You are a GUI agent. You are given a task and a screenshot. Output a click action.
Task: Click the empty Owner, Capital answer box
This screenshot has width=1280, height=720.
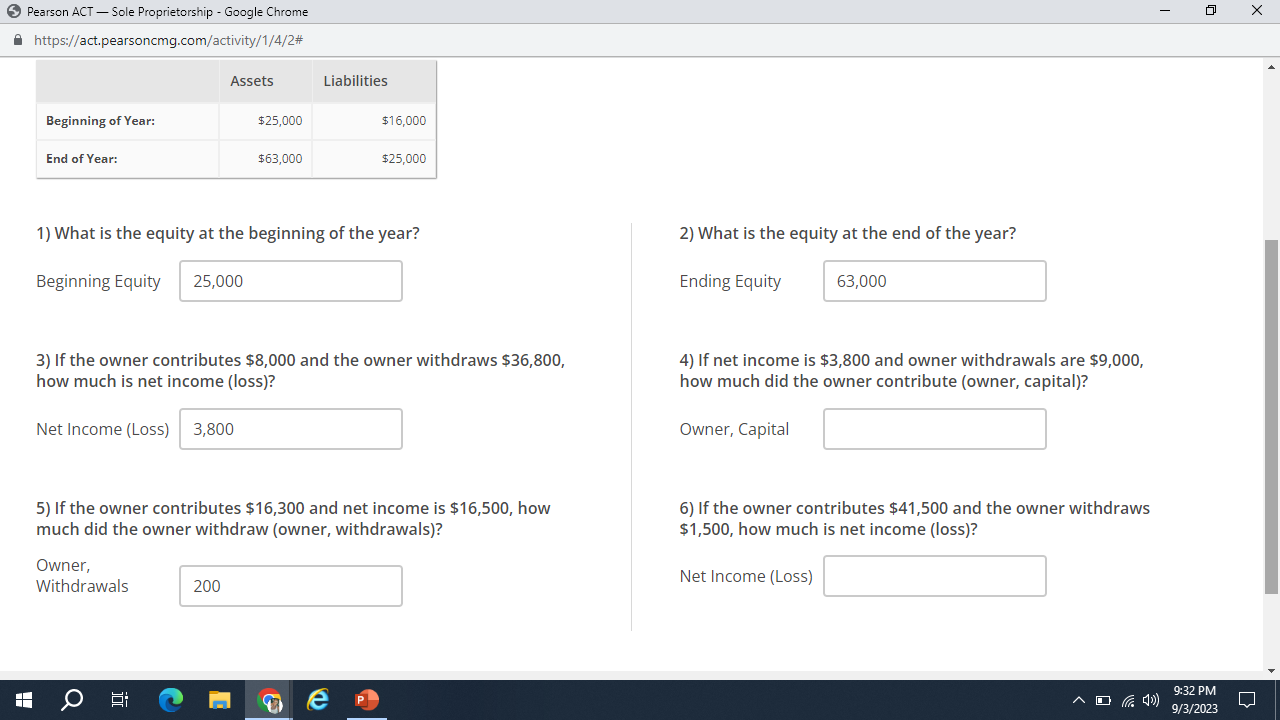(934, 429)
